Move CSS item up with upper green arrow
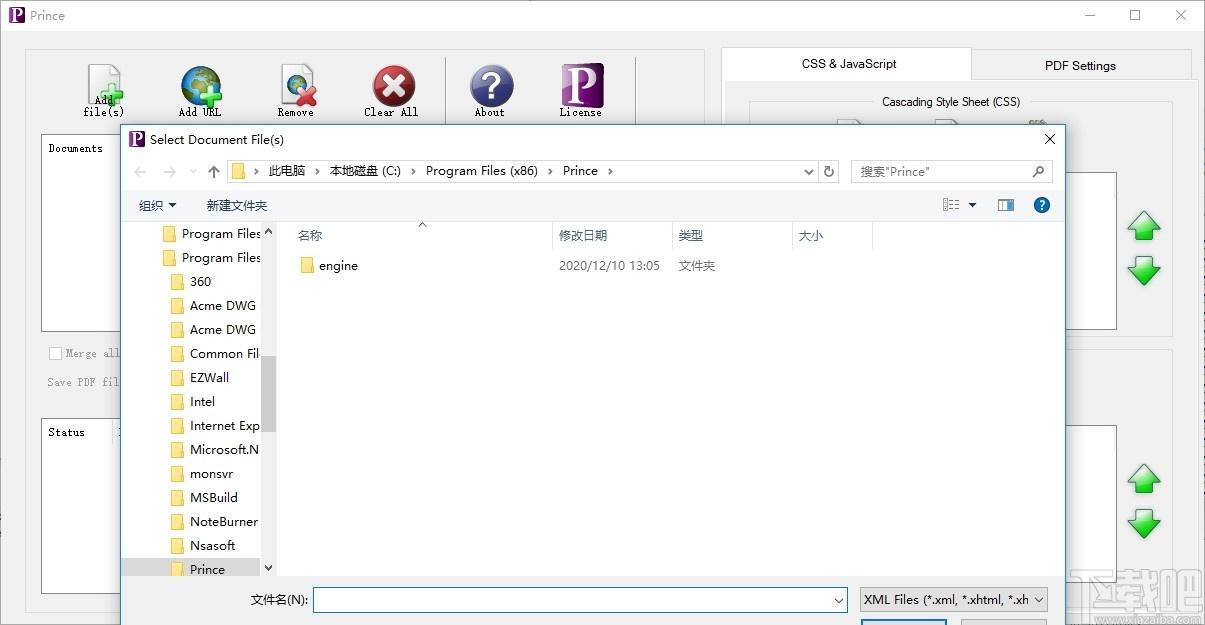 1143,226
